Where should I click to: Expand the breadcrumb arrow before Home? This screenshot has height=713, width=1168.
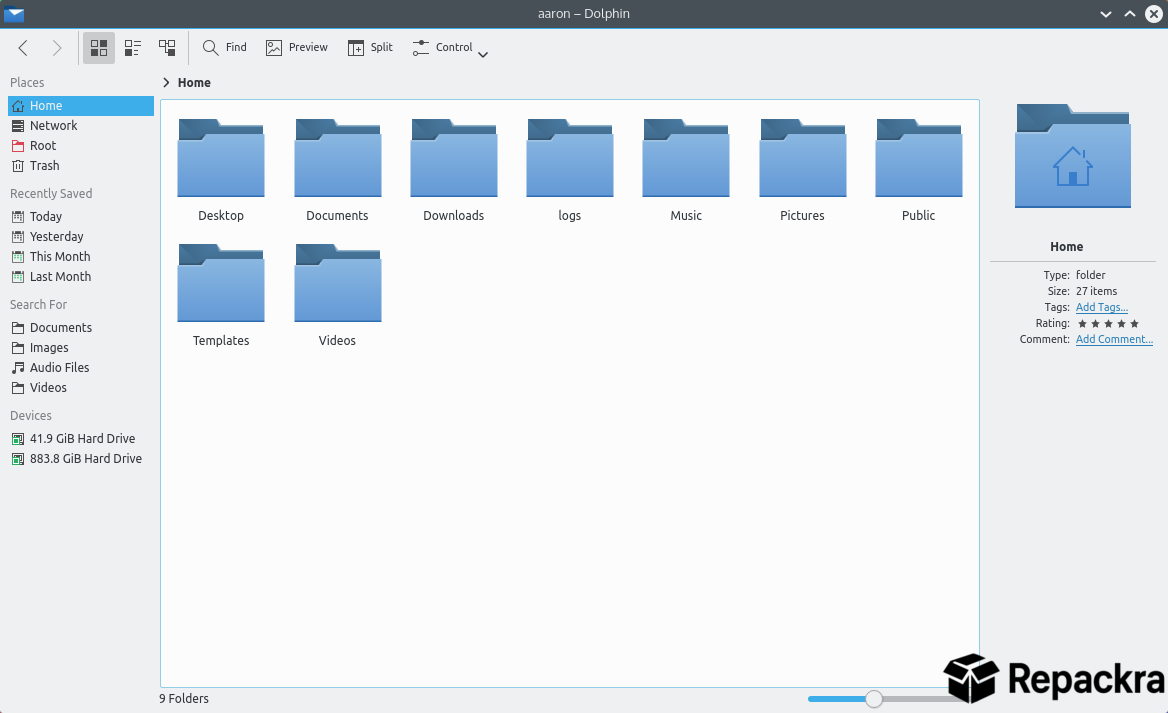click(166, 83)
